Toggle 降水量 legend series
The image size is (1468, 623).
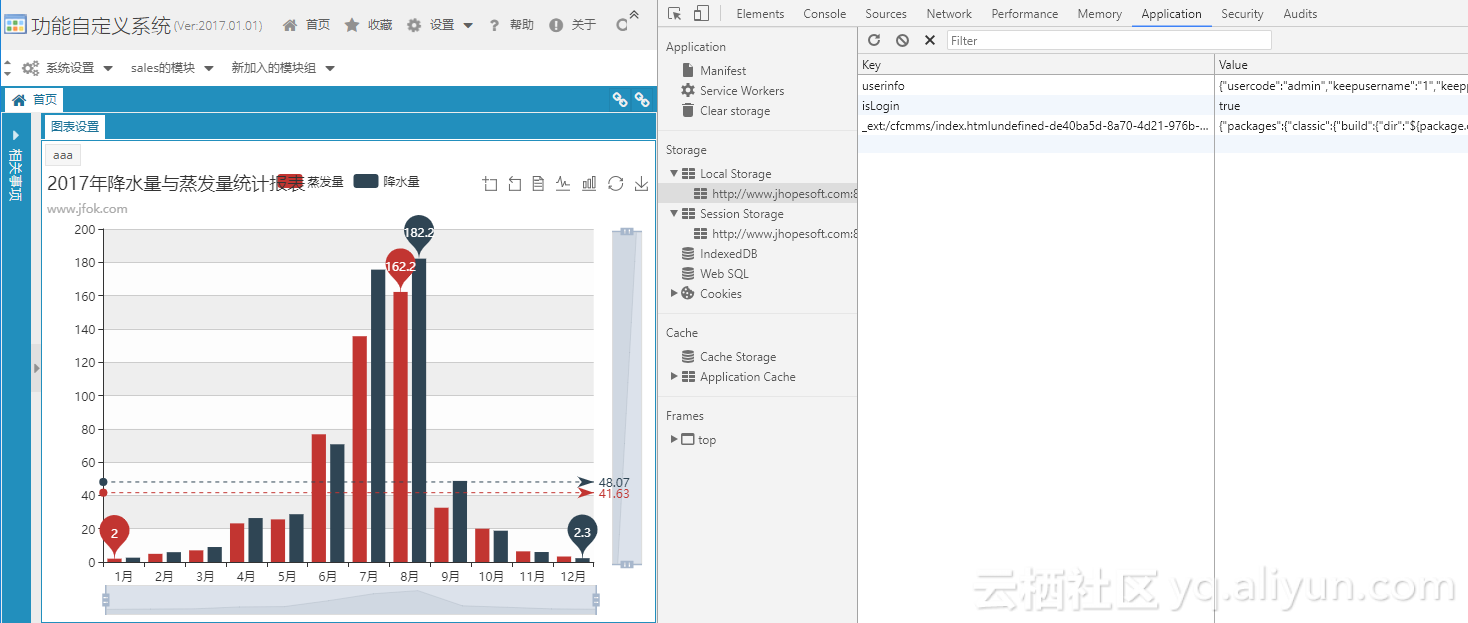(x=387, y=182)
